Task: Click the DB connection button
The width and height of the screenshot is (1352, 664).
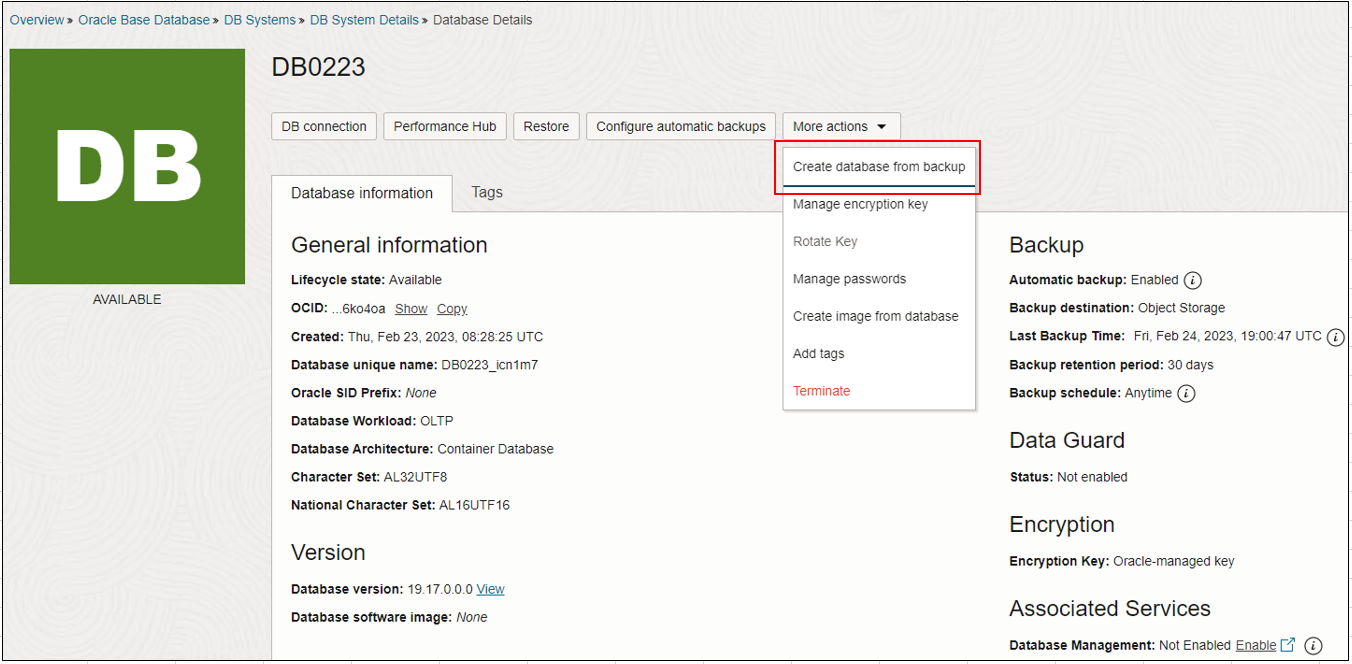Action: click(324, 127)
